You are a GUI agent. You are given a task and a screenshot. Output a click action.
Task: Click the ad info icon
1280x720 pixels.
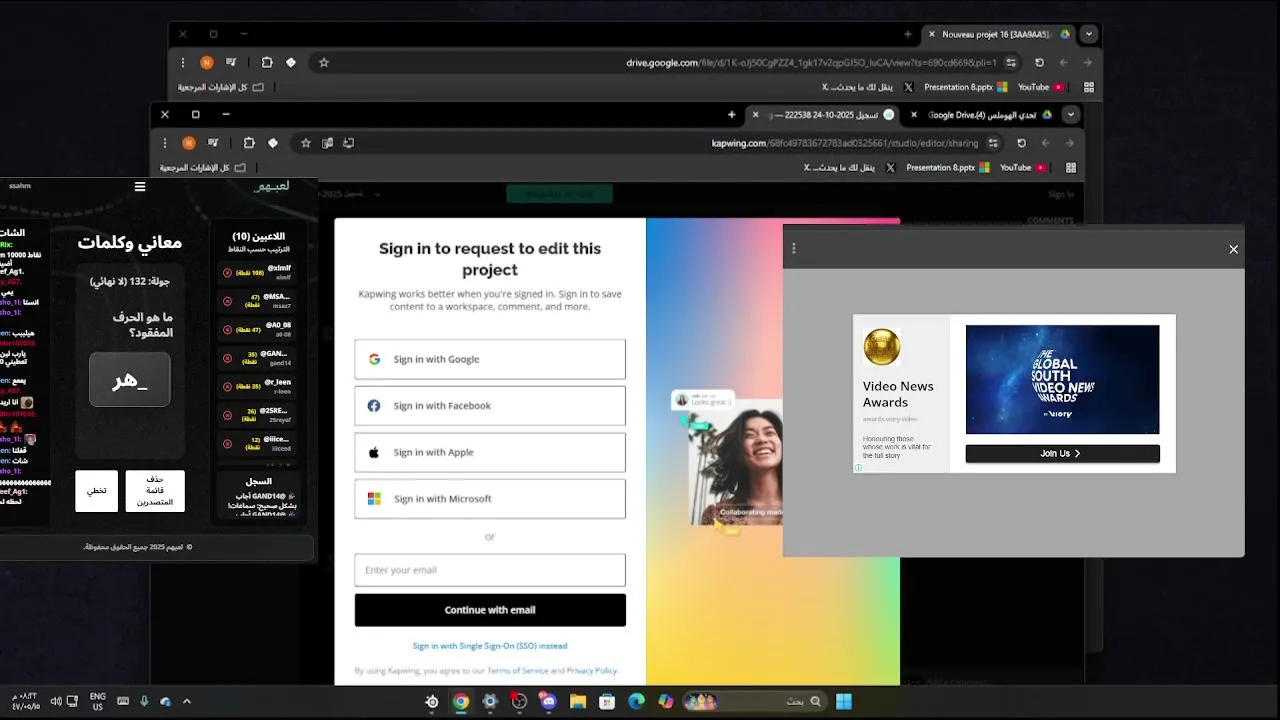coord(858,467)
